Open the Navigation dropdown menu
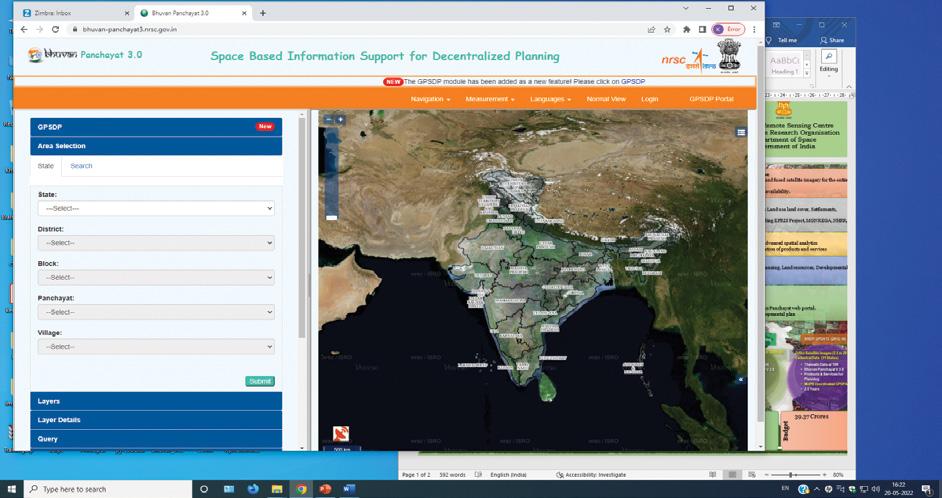942x498 pixels. pyautogui.click(x=430, y=99)
